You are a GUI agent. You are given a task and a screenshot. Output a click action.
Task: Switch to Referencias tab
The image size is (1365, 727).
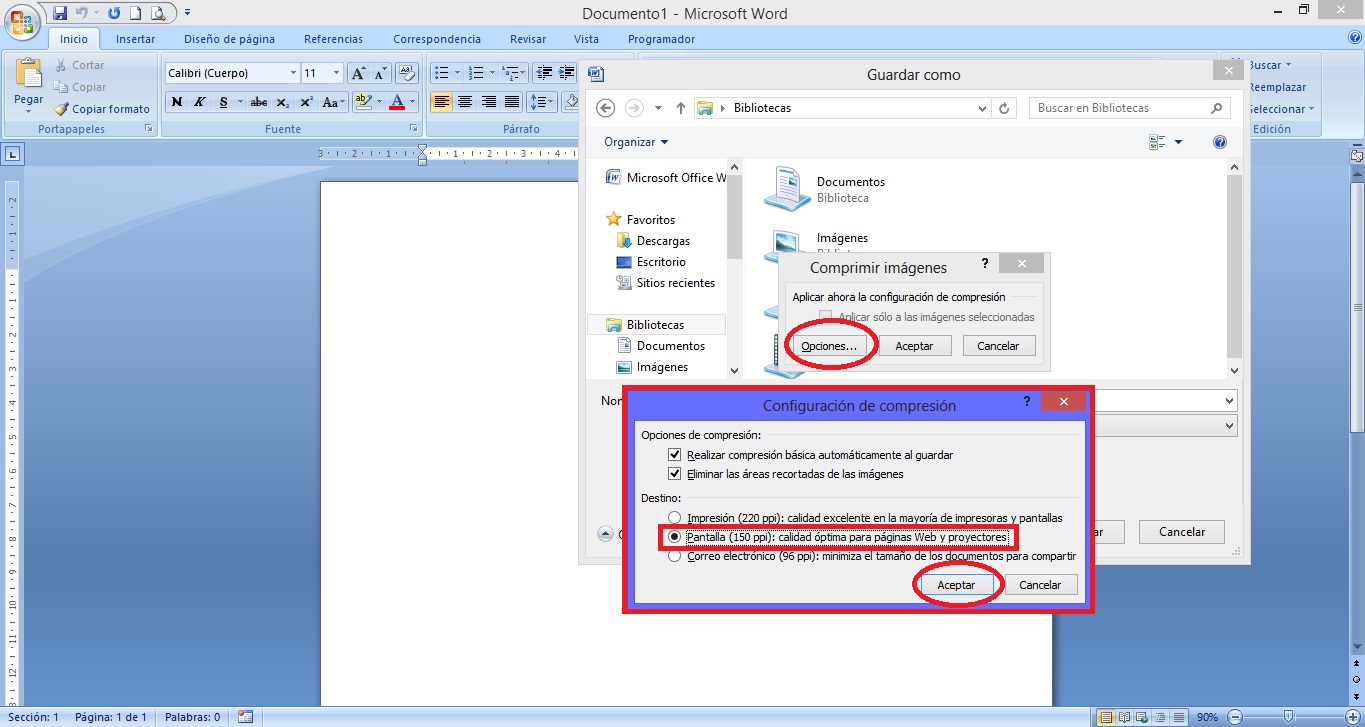tap(334, 39)
